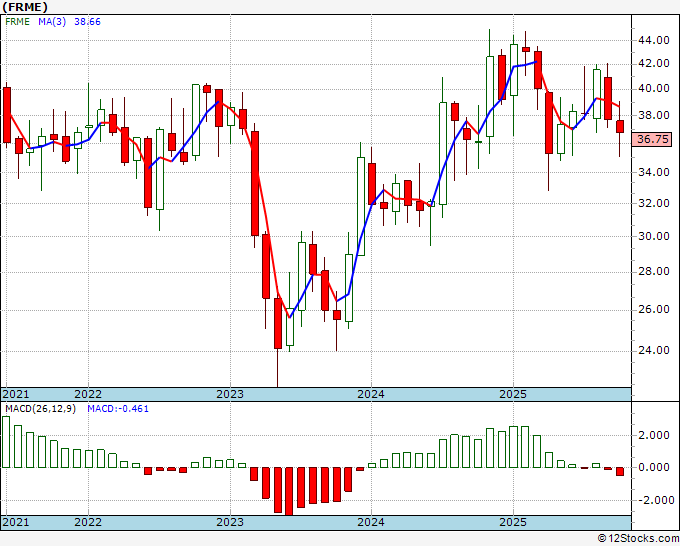680x546 pixels.
Task: Click the deepest red MACD bar in 2023
Action: point(289,491)
